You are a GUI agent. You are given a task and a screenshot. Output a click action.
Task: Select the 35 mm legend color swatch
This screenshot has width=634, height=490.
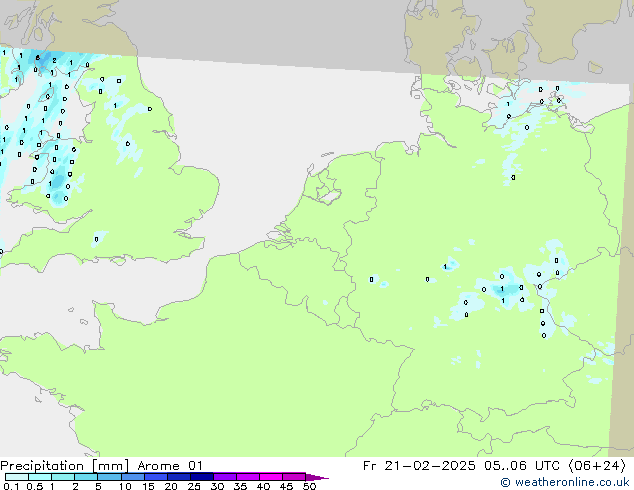(x=248, y=477)
